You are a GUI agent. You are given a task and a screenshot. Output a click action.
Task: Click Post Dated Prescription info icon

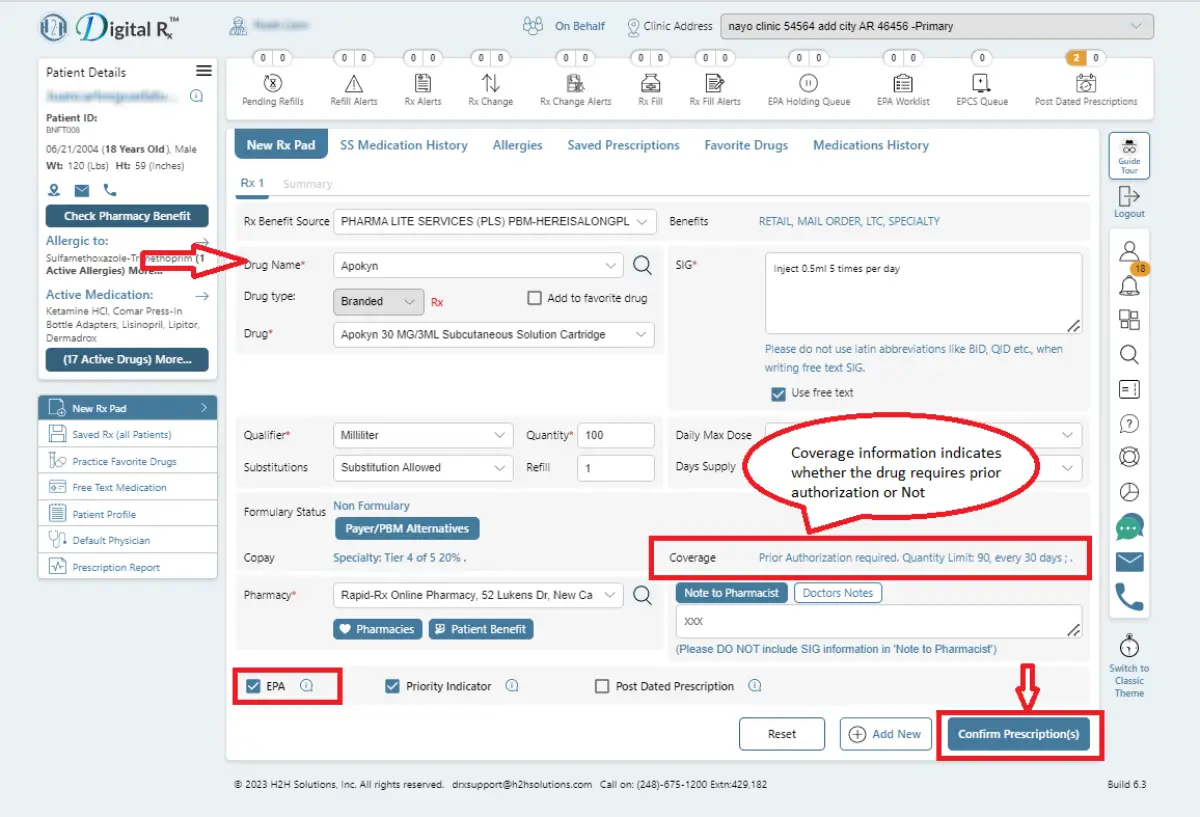[755, 686]
